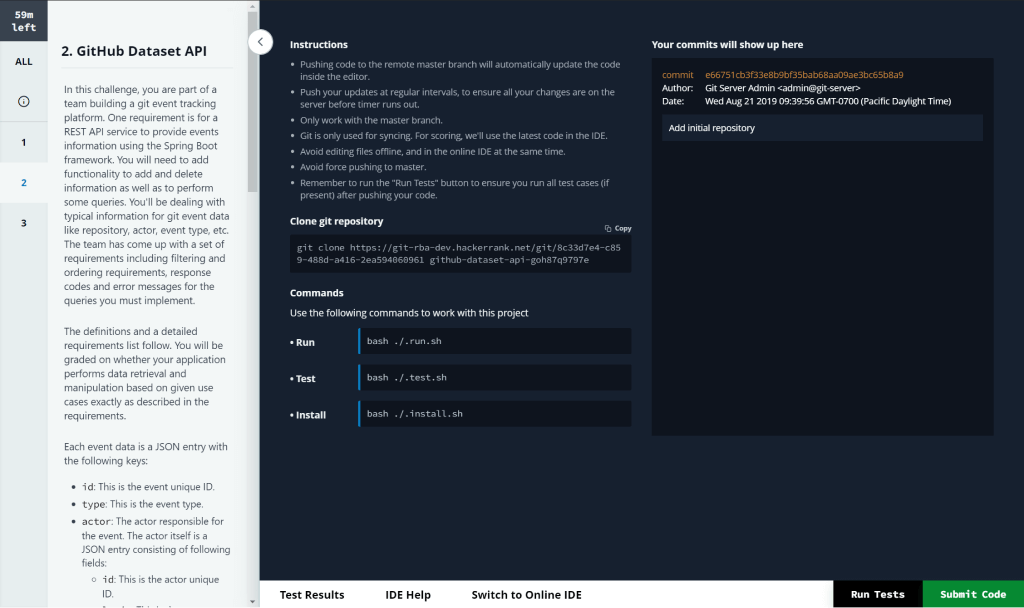1024x608 pixels.
Task: Click the scrollbar up arrow
Action: (253, 7)
